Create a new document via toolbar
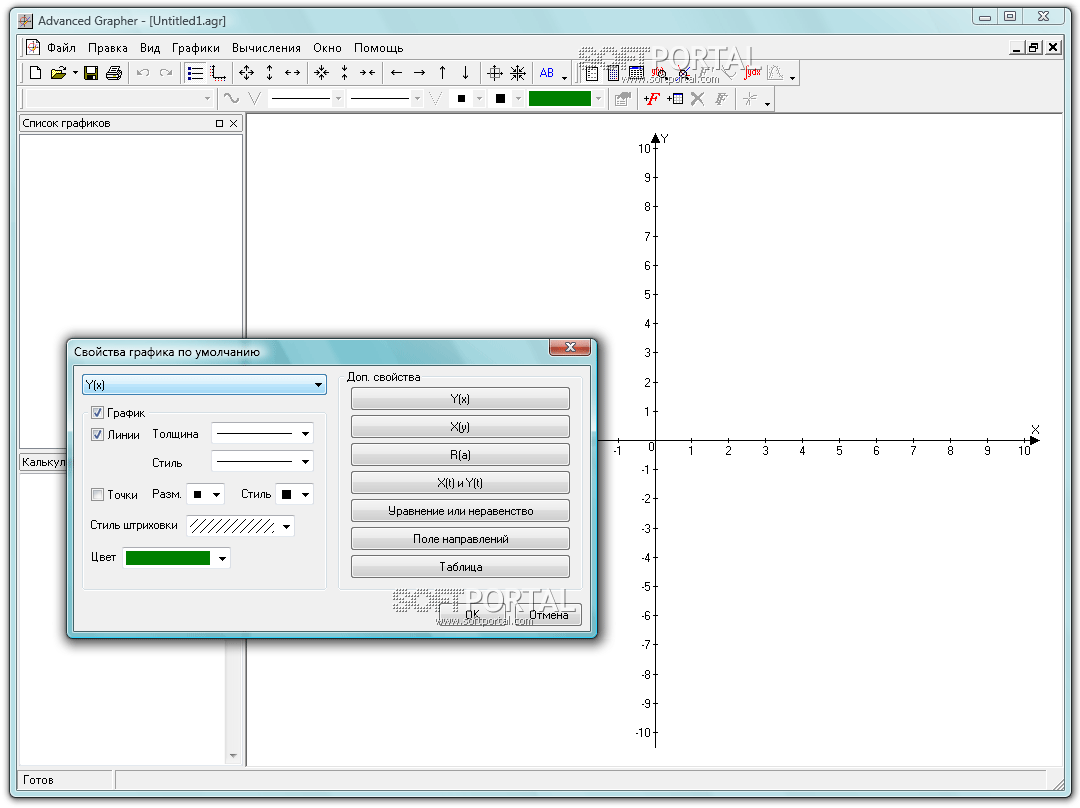 [x=35, y=72]
